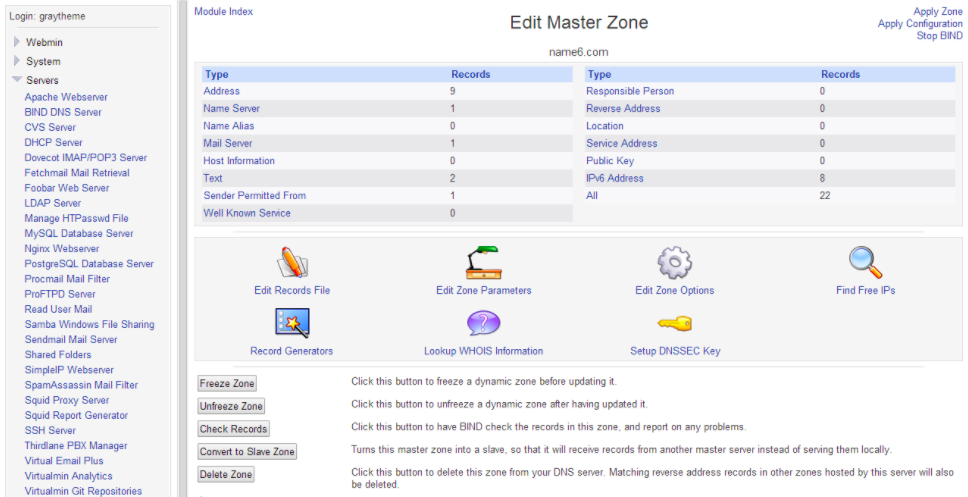Open Manage HTPasswd File module
The height and width of the screenshot is (497, 968).
coord(77,218)
